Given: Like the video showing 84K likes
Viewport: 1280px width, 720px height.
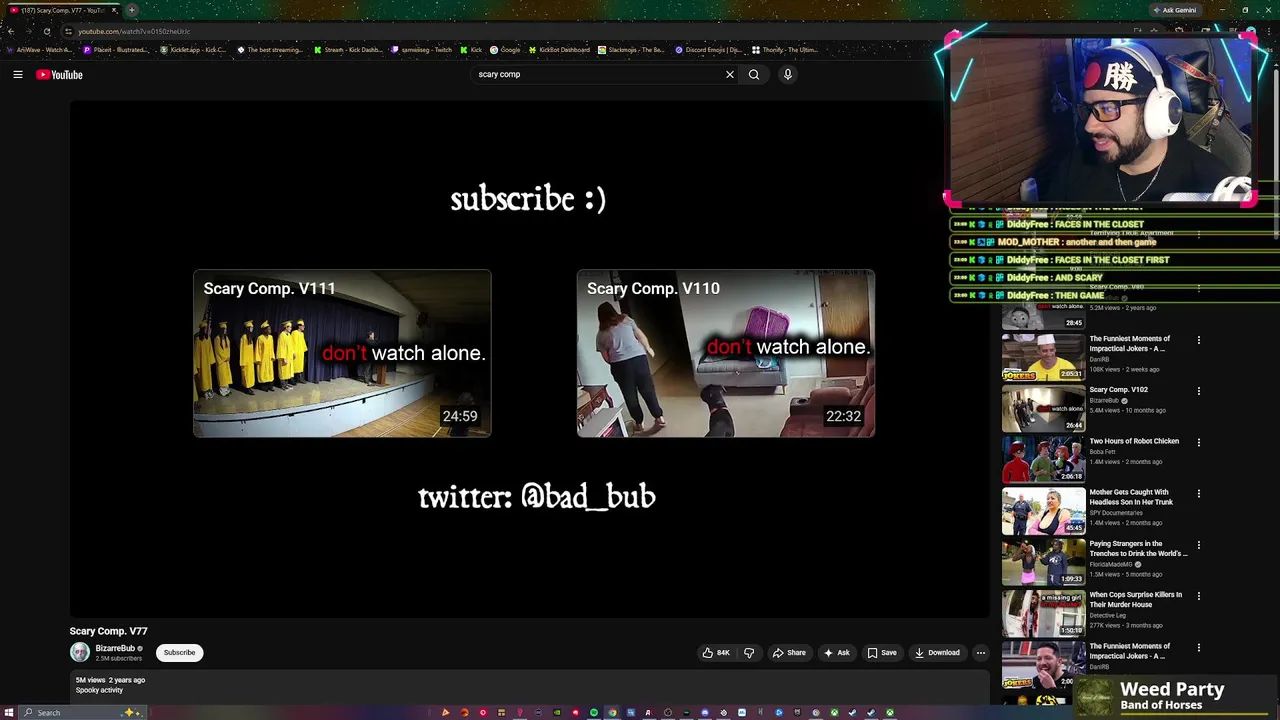Looking at the screenshot, I should coord(716,653).
